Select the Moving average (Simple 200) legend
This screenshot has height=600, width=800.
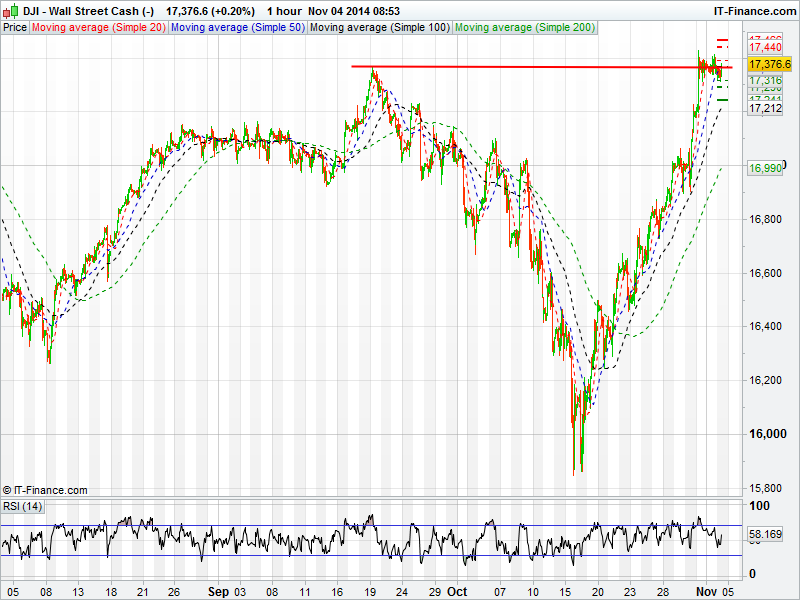(x=525, y=28)
